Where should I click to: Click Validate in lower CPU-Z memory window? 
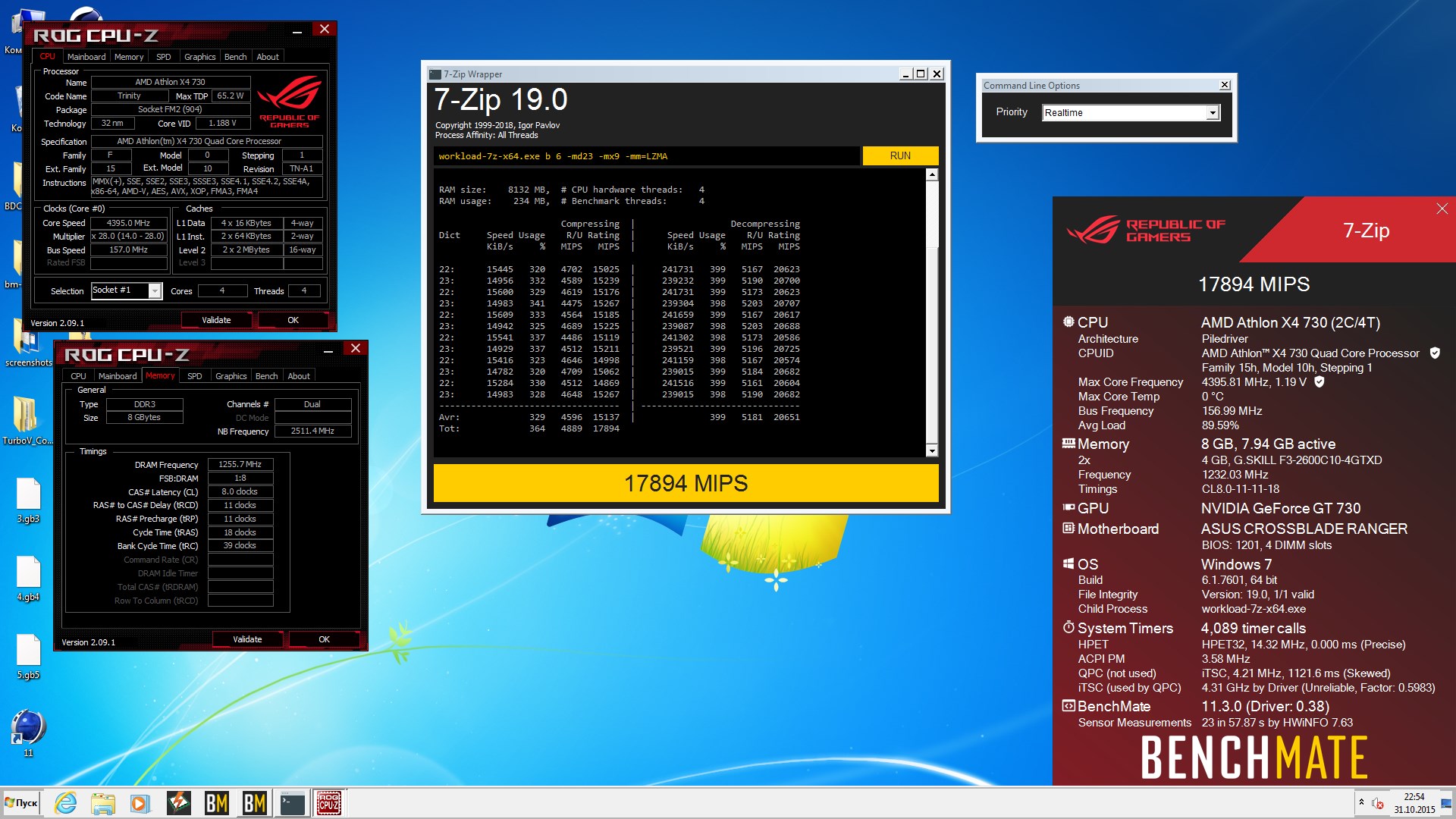tap(247, 639)
